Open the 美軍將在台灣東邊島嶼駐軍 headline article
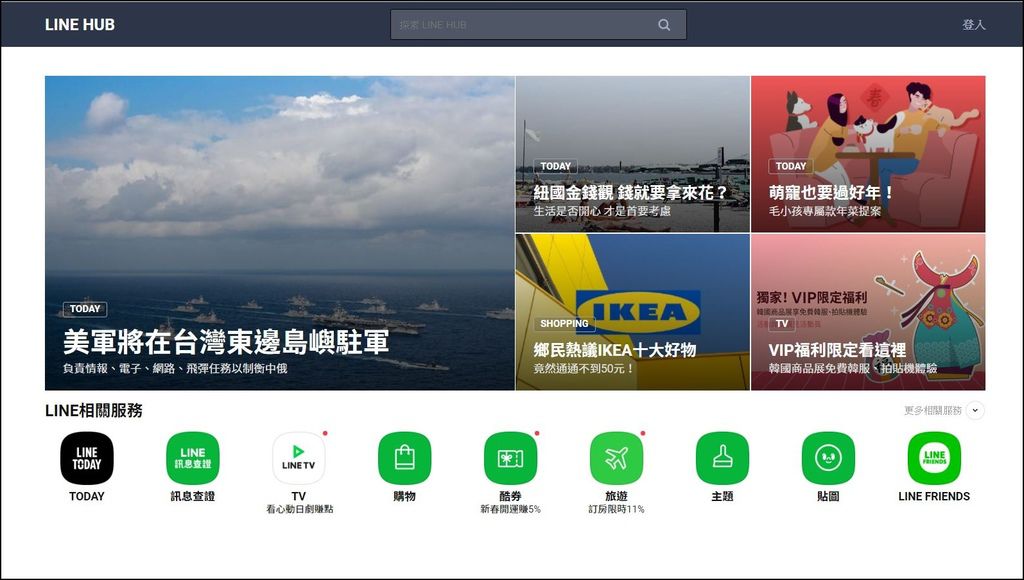This screenshot has width=1024, height=580. 280,233
